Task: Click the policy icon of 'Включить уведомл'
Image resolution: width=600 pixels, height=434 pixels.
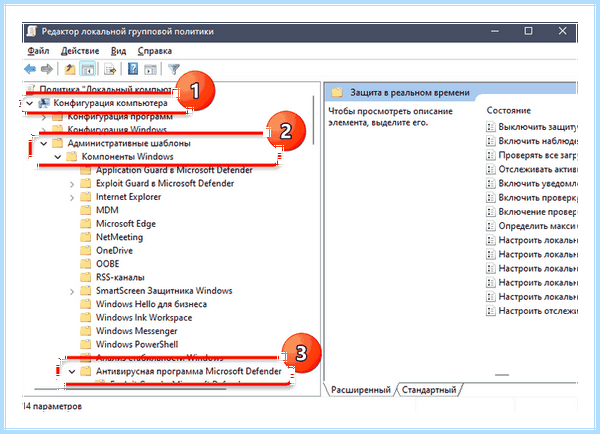Action: 490,183
